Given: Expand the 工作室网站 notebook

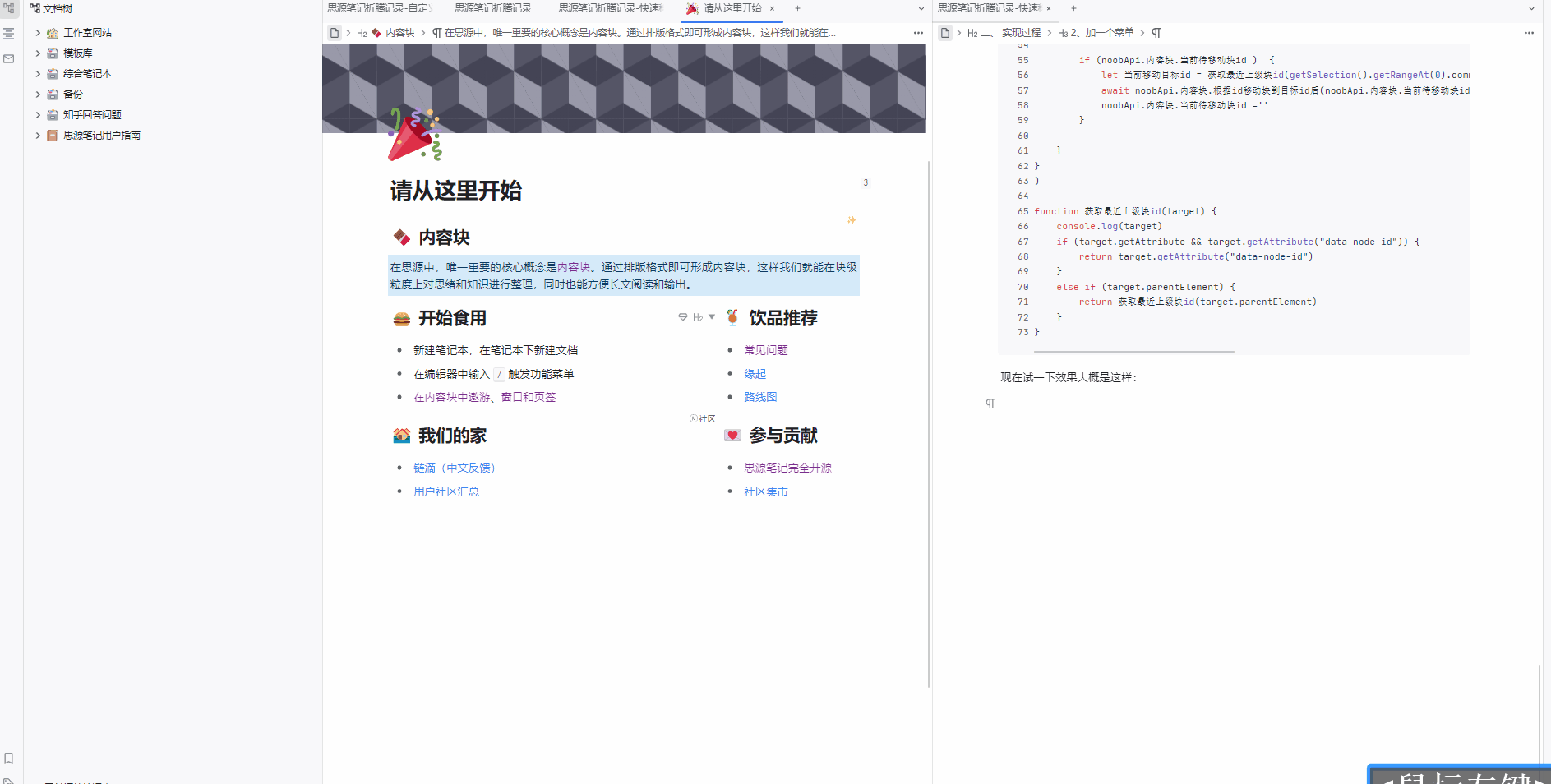Looking at the screenshot, I should point(37,32).
